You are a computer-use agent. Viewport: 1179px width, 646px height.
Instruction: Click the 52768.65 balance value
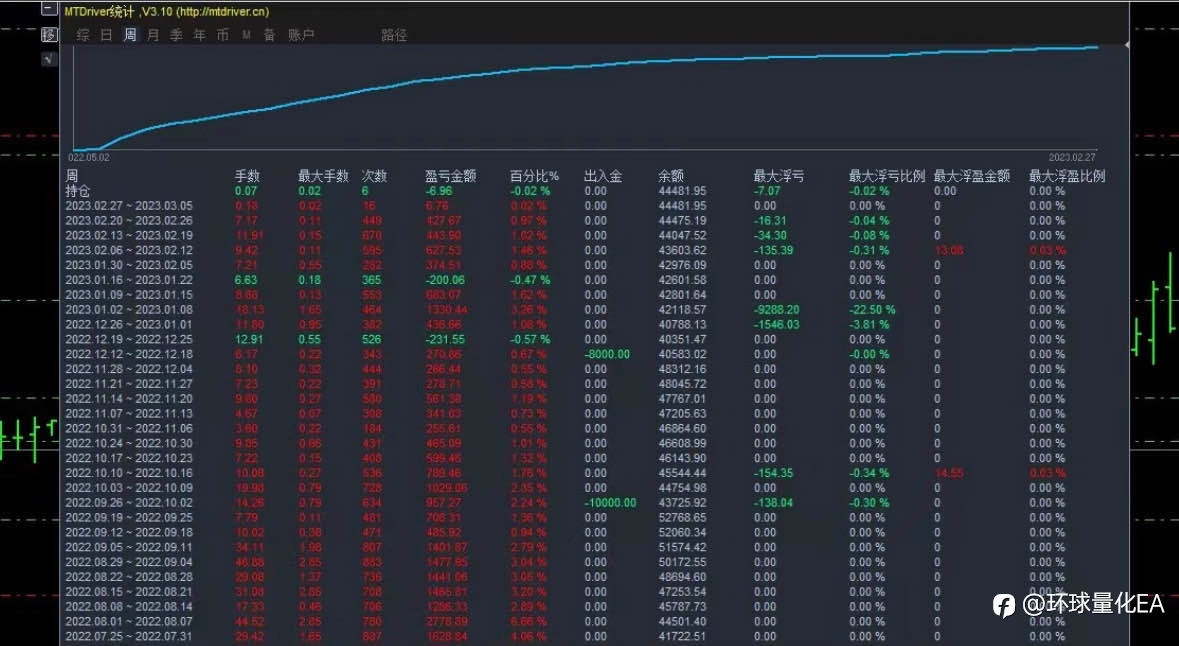point(682,517)
